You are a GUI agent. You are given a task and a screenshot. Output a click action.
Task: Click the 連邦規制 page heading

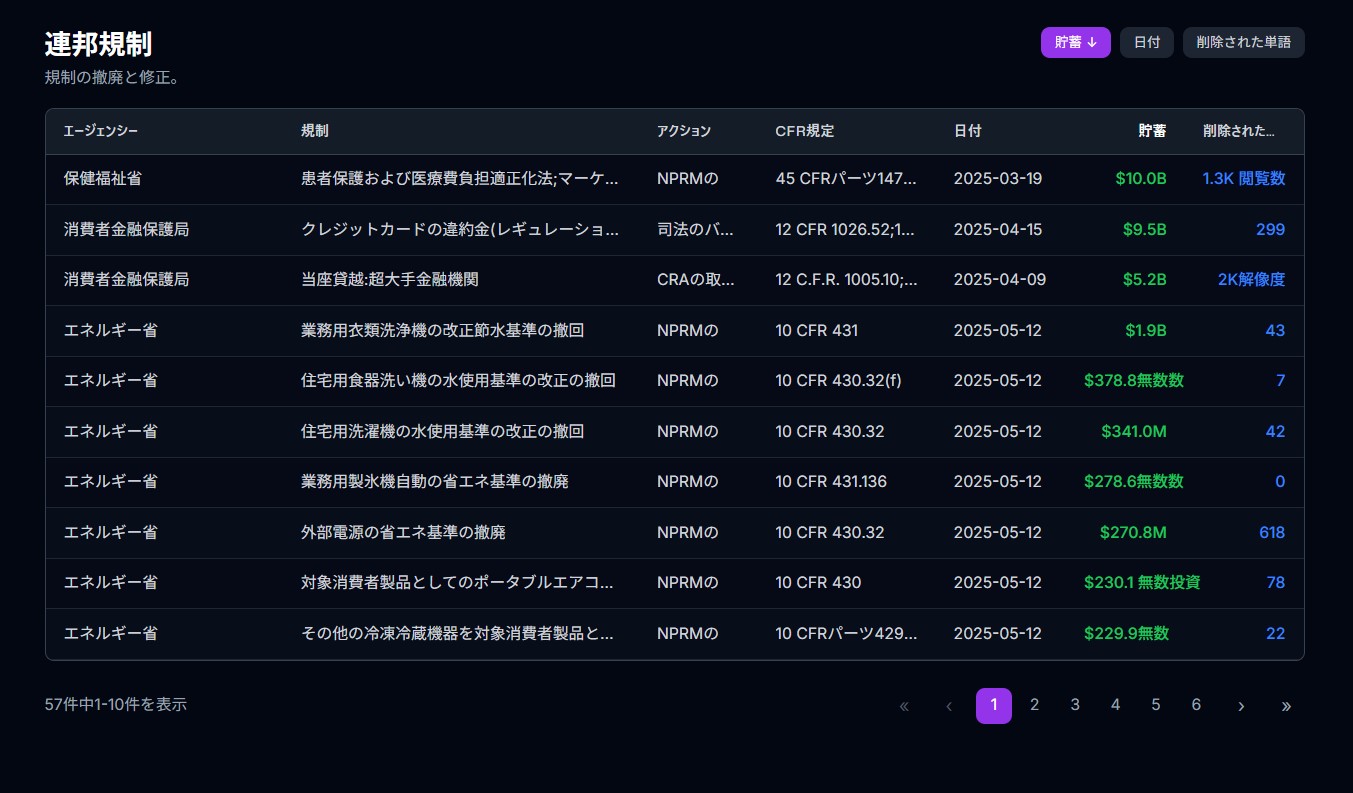98,44
